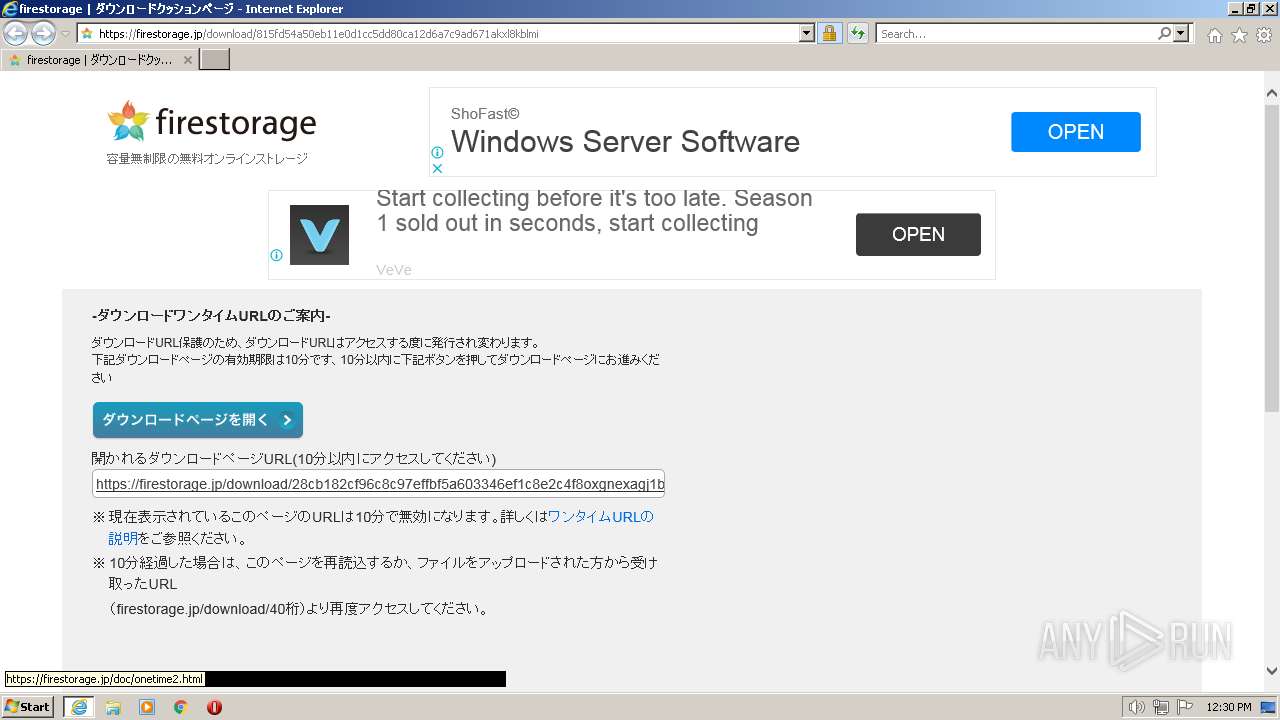Click OPEN on Windows Server Software ad
Viewport: 1280px width, 720px height.
[x=1075, y=132]
